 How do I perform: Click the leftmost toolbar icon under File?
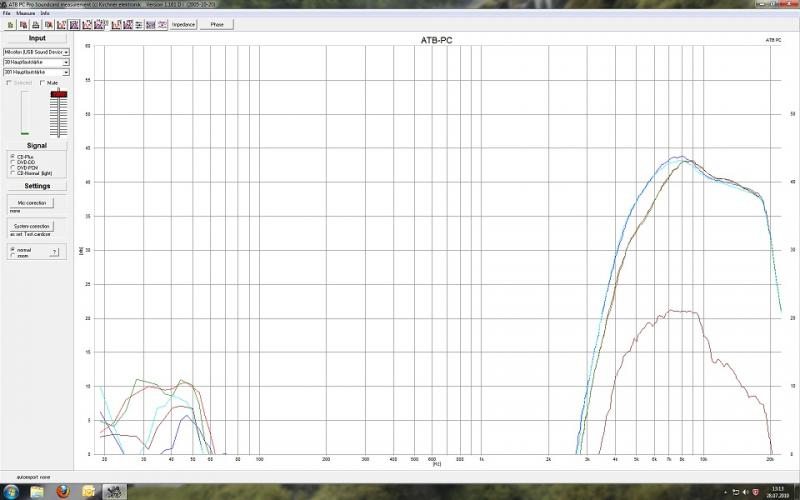[10, 24]
